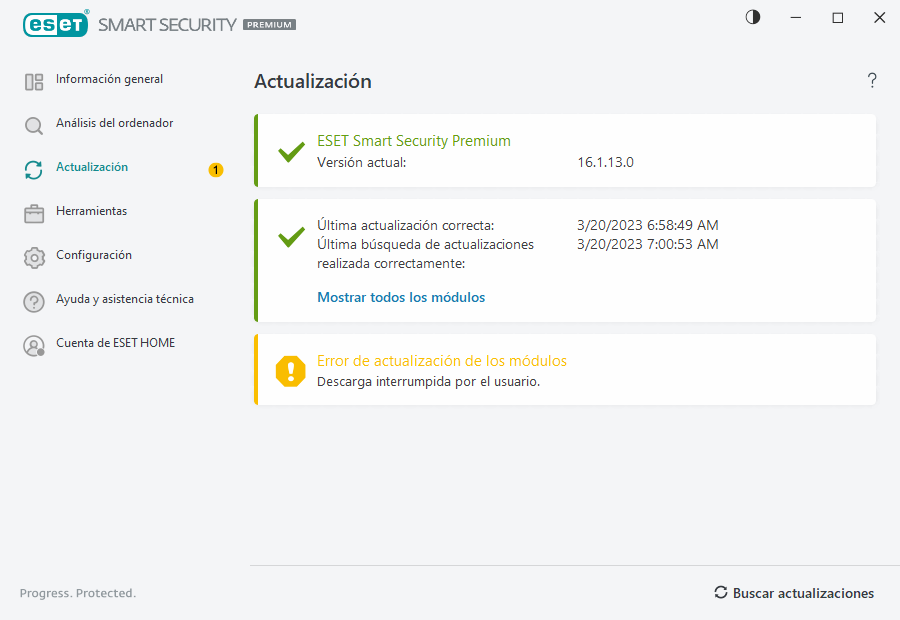The image size is (900, 620).
Task: Click the yellow warning icon on error panel
Action: click(290, 370)
